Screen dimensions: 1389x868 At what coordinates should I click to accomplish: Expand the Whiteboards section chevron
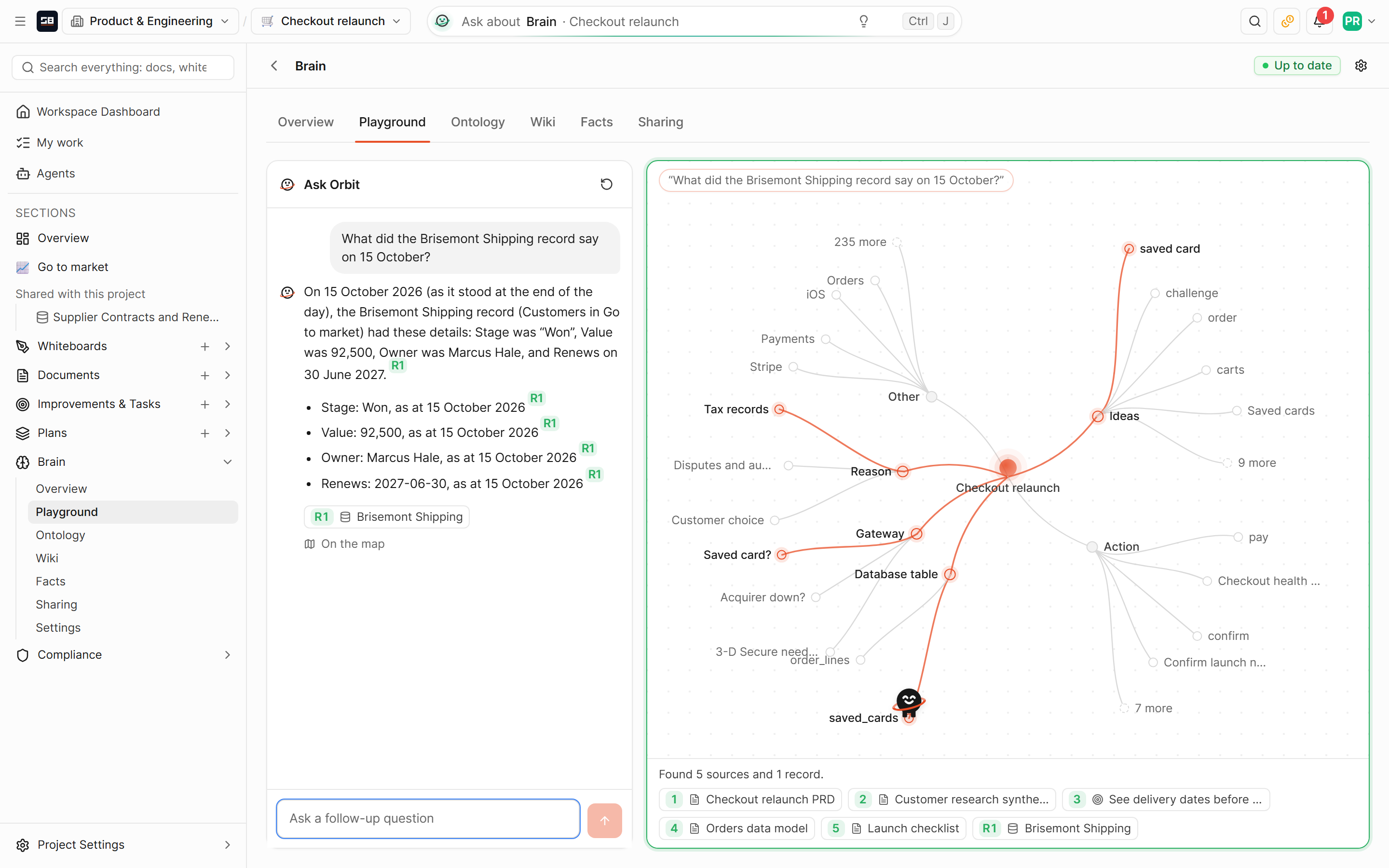(x=228, y=346)
